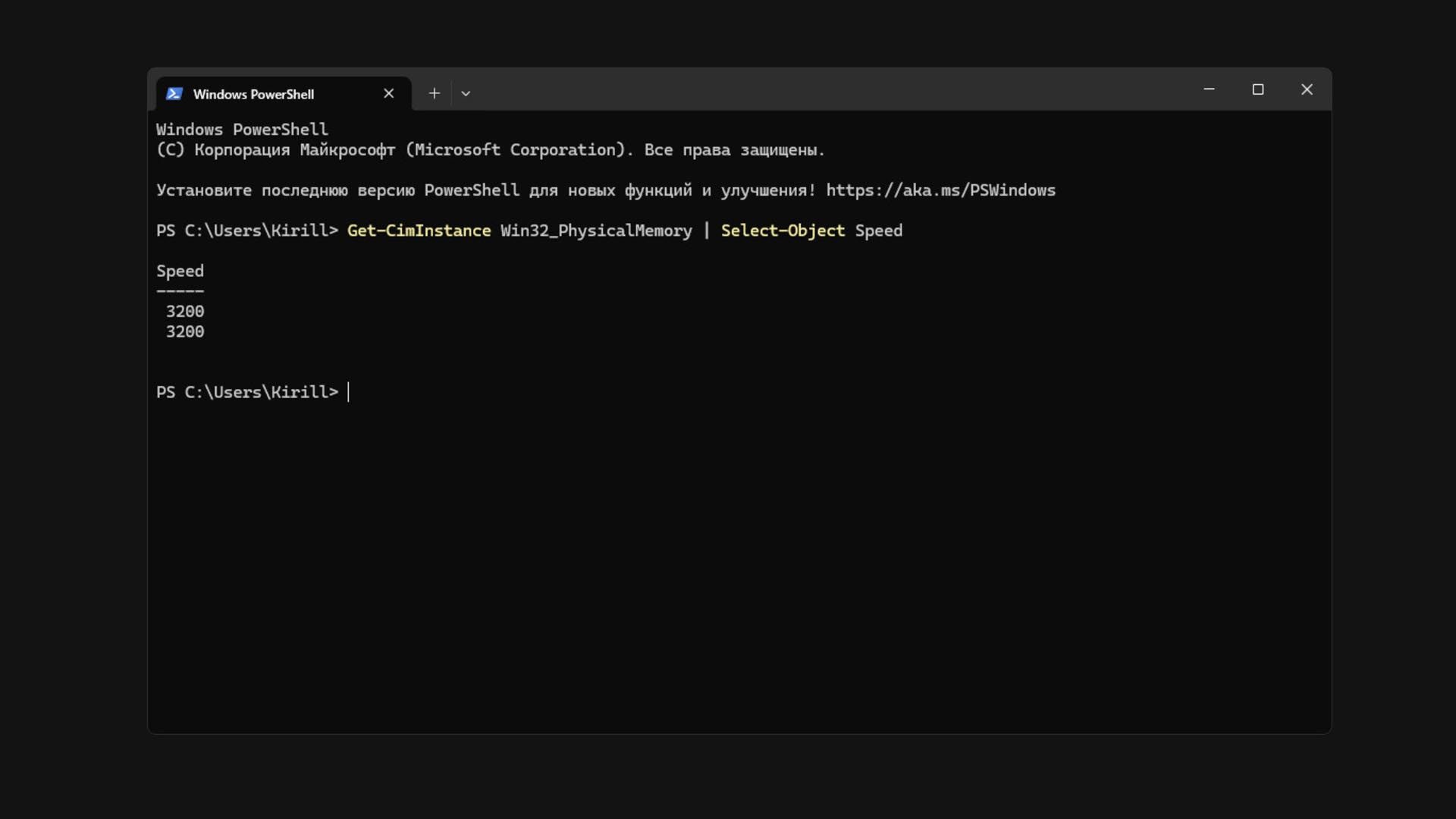The width and height of the screenshot is (1456, 819).
Task: Click the first "Windows PowerShell" banner line
Action: click(242, 130)
